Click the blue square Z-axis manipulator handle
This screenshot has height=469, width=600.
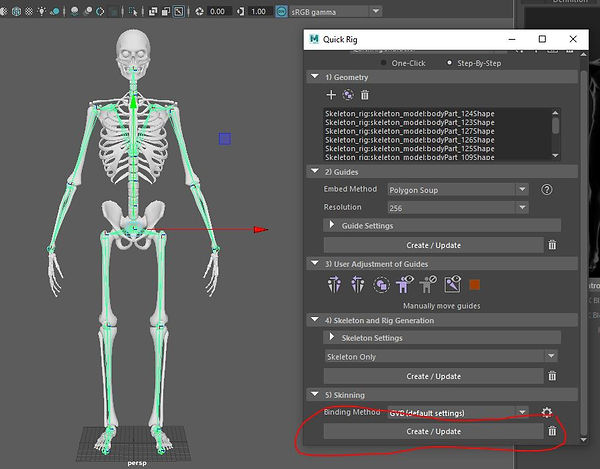point(225,138)
